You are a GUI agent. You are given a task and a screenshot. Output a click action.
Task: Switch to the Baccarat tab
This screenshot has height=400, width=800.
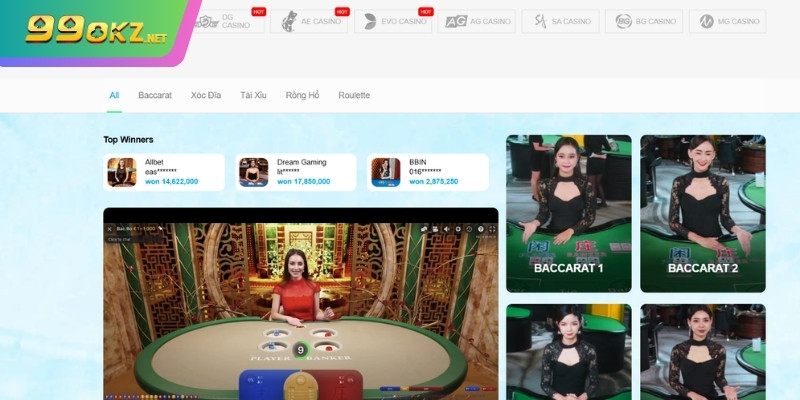[x=155, y=95]
